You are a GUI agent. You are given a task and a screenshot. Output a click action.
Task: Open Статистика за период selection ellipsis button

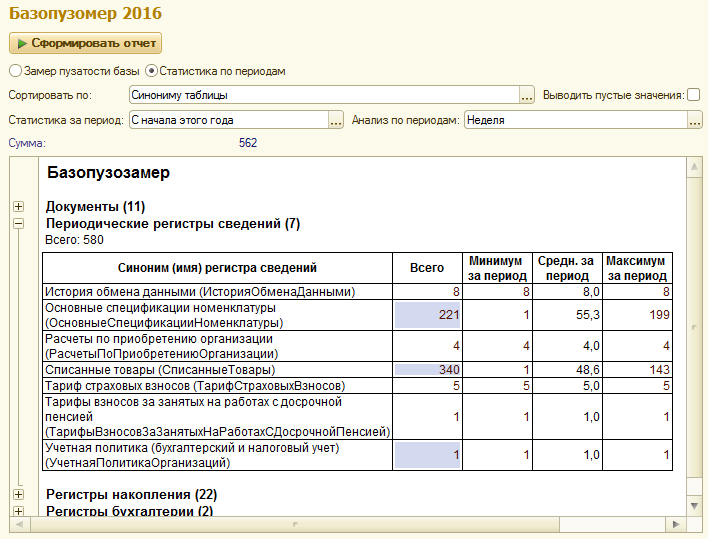pos(336,120)
